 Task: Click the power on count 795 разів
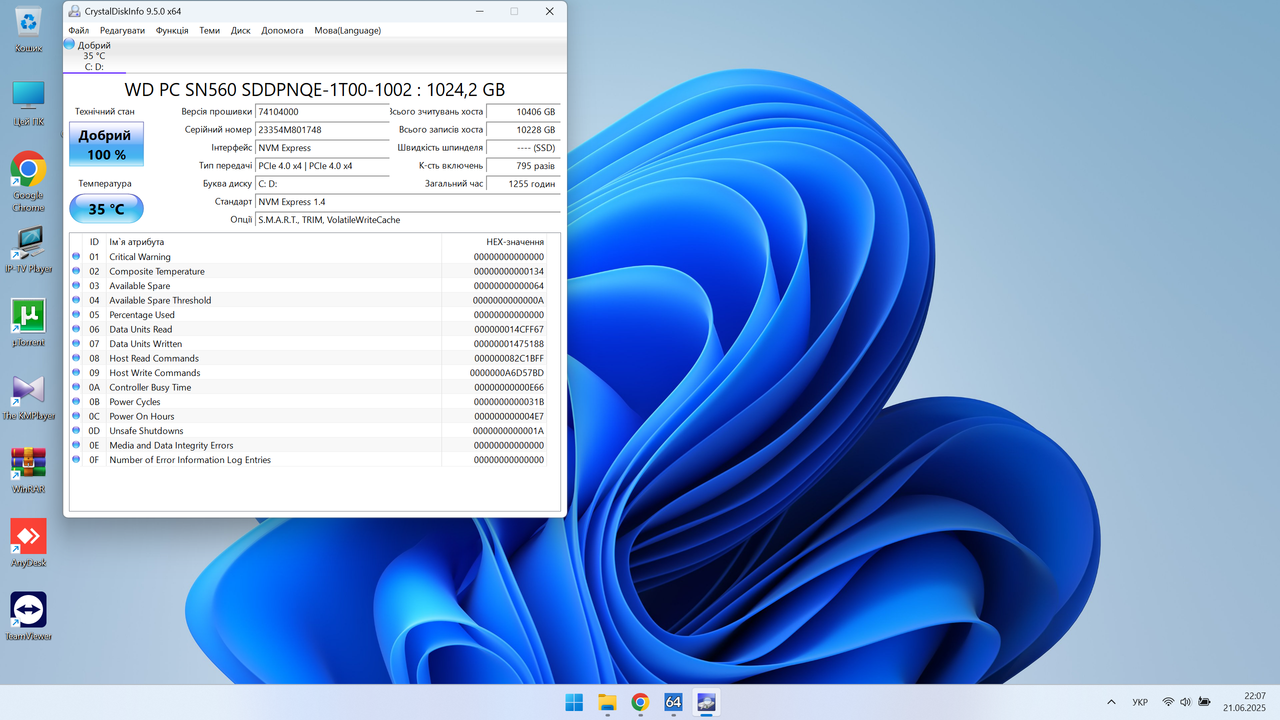click(x=523, y=166)
